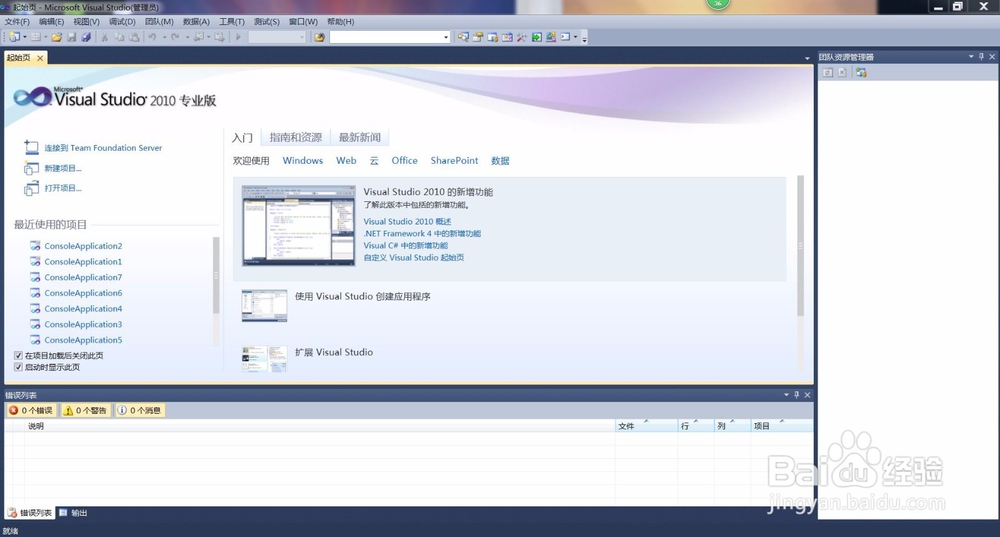
Task: Open the 文件(F) menu
Action: coord(17,22)
